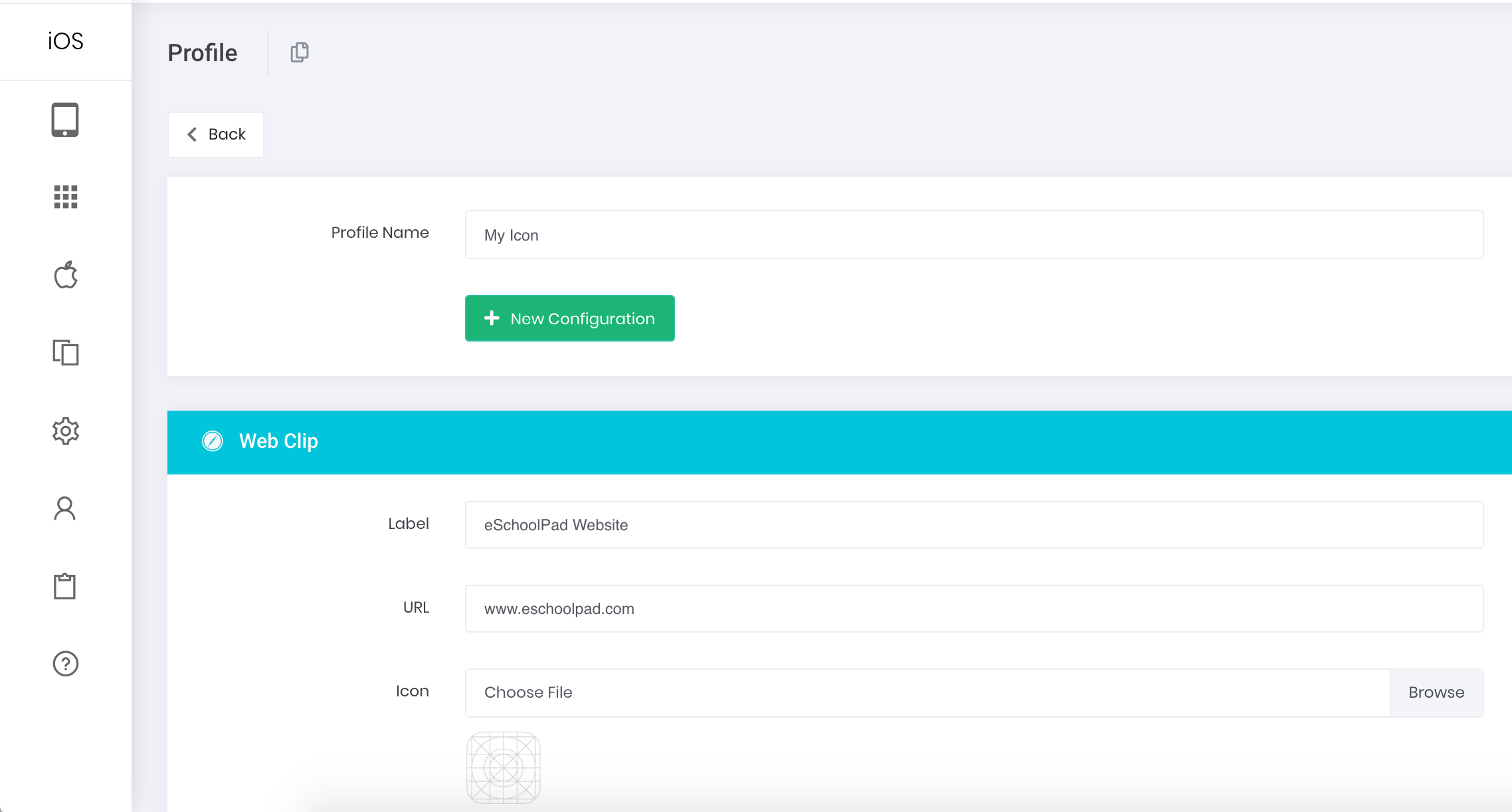Click into the Profile Name field
This screenshot has height=812, width=1512.
pos(974,235)
